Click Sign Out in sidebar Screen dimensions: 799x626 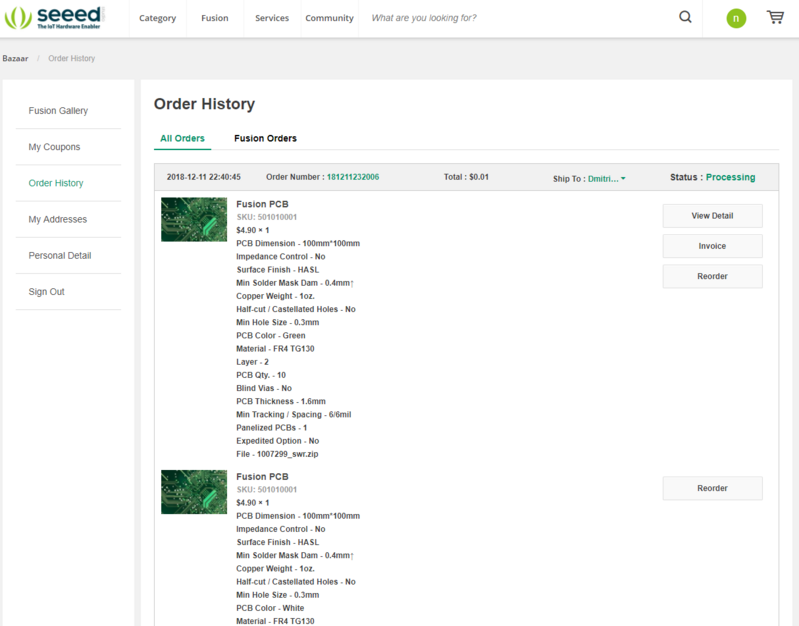pyautogui.click(x=46, y=292)
